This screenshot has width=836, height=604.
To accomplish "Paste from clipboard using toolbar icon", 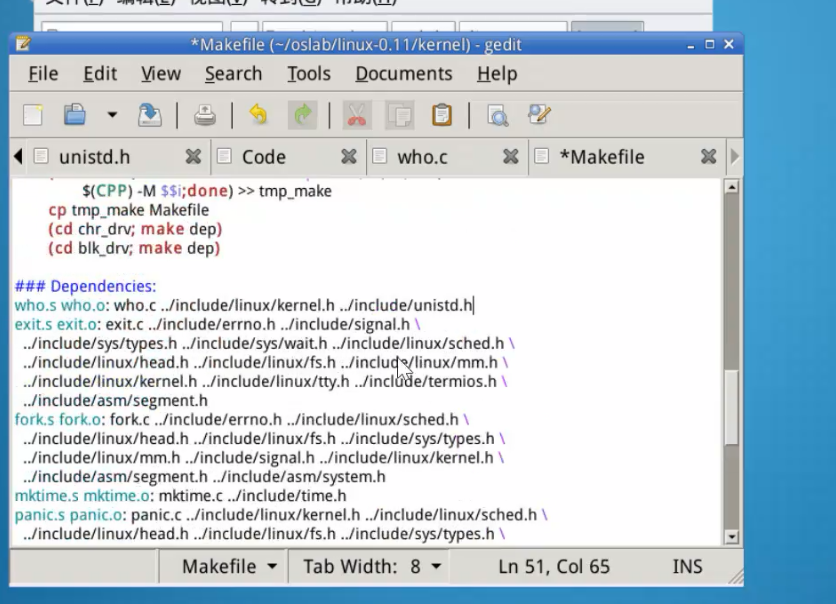I will [x=442, y=115].
